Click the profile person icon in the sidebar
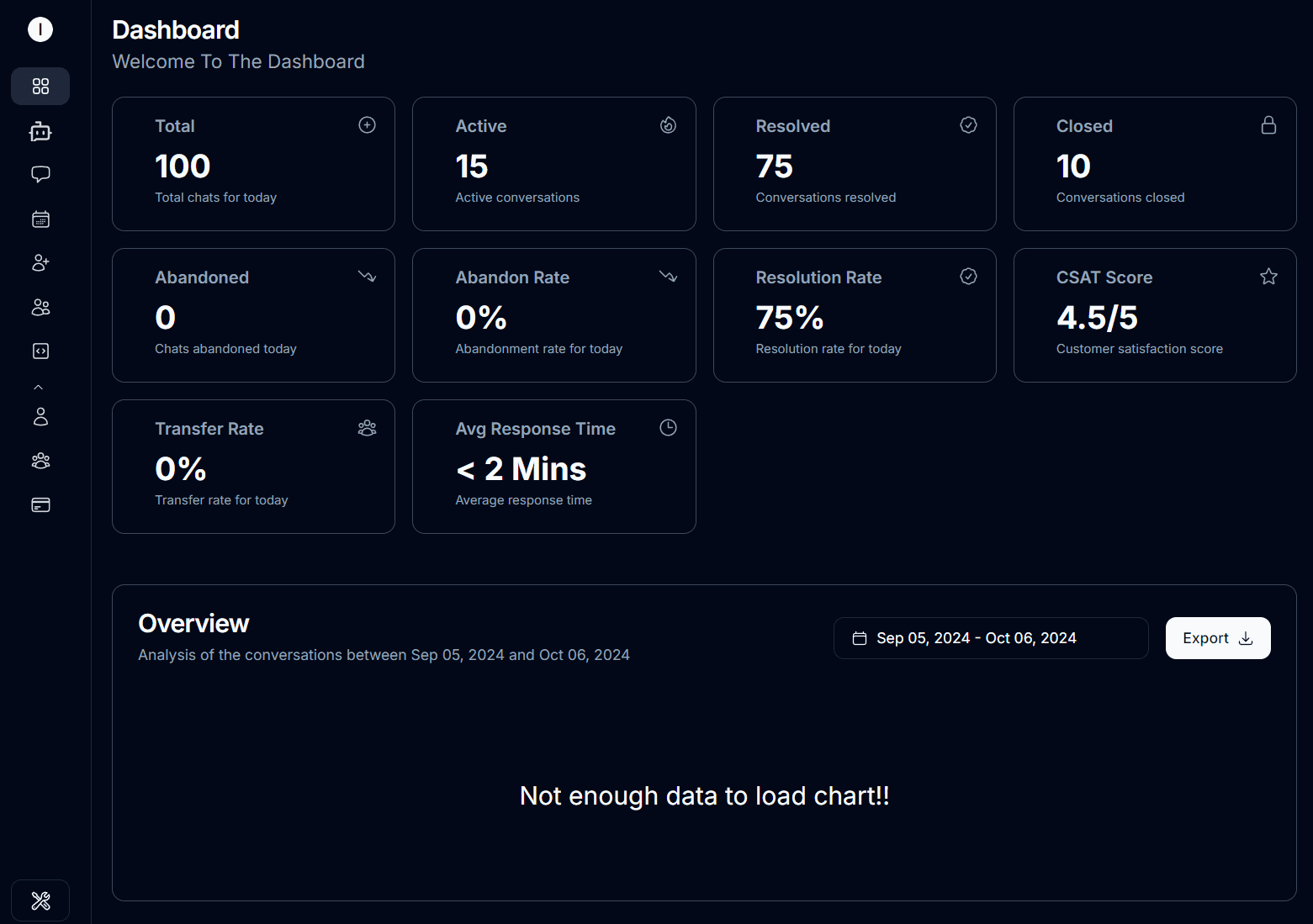 (x=40, y=416)
